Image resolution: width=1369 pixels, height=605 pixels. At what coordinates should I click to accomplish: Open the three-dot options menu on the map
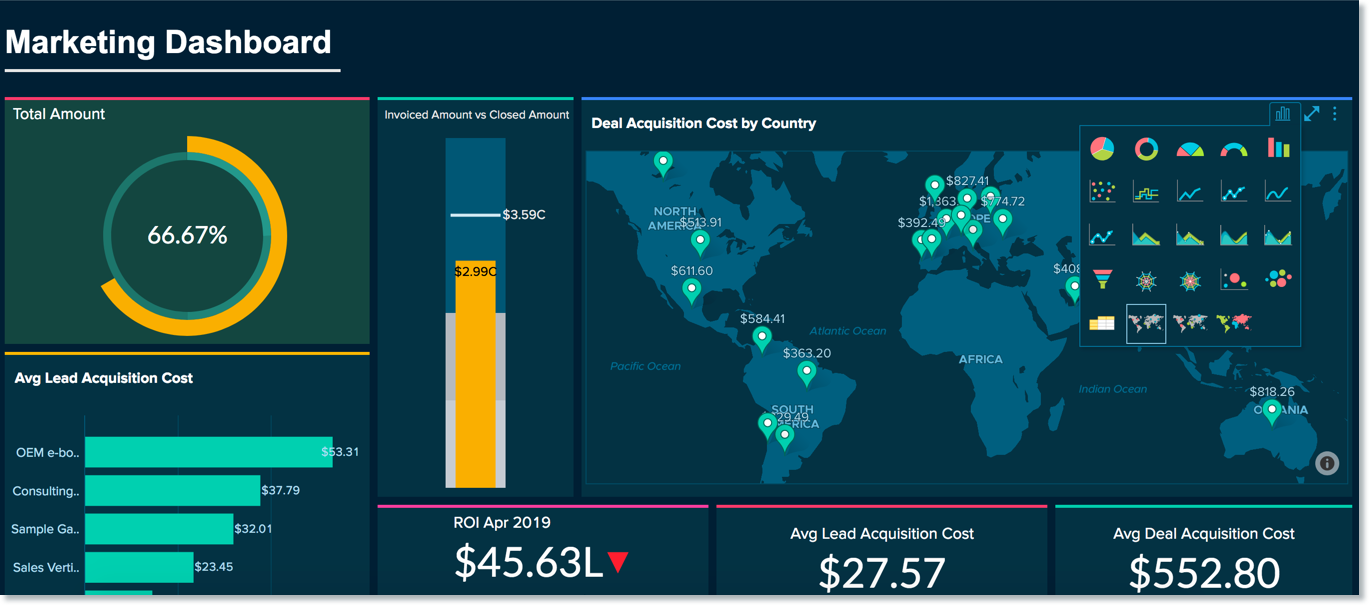coord(1334,113)
